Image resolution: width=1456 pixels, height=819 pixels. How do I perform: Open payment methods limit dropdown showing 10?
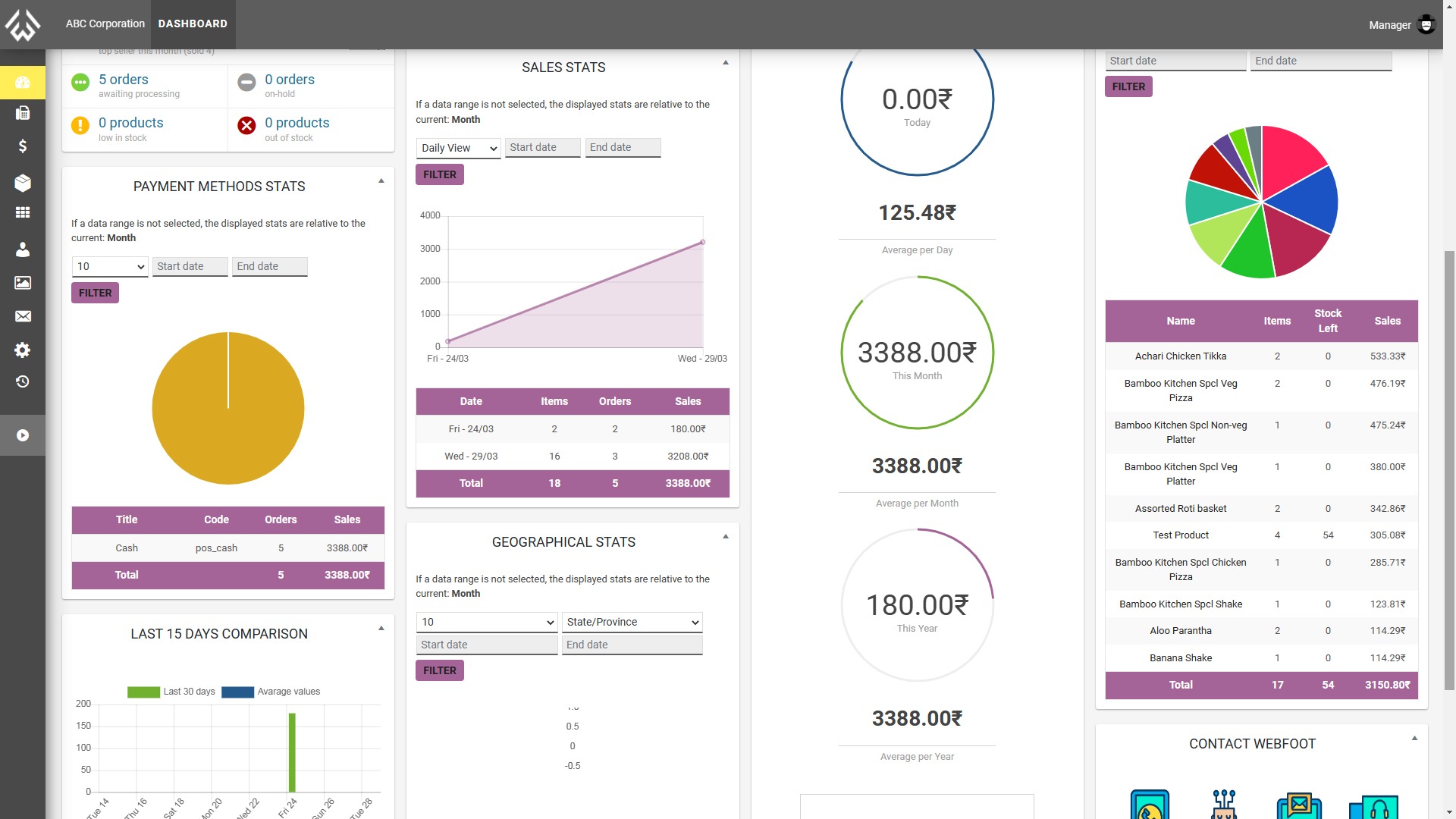pyautogui.click(x=110, y=266)
